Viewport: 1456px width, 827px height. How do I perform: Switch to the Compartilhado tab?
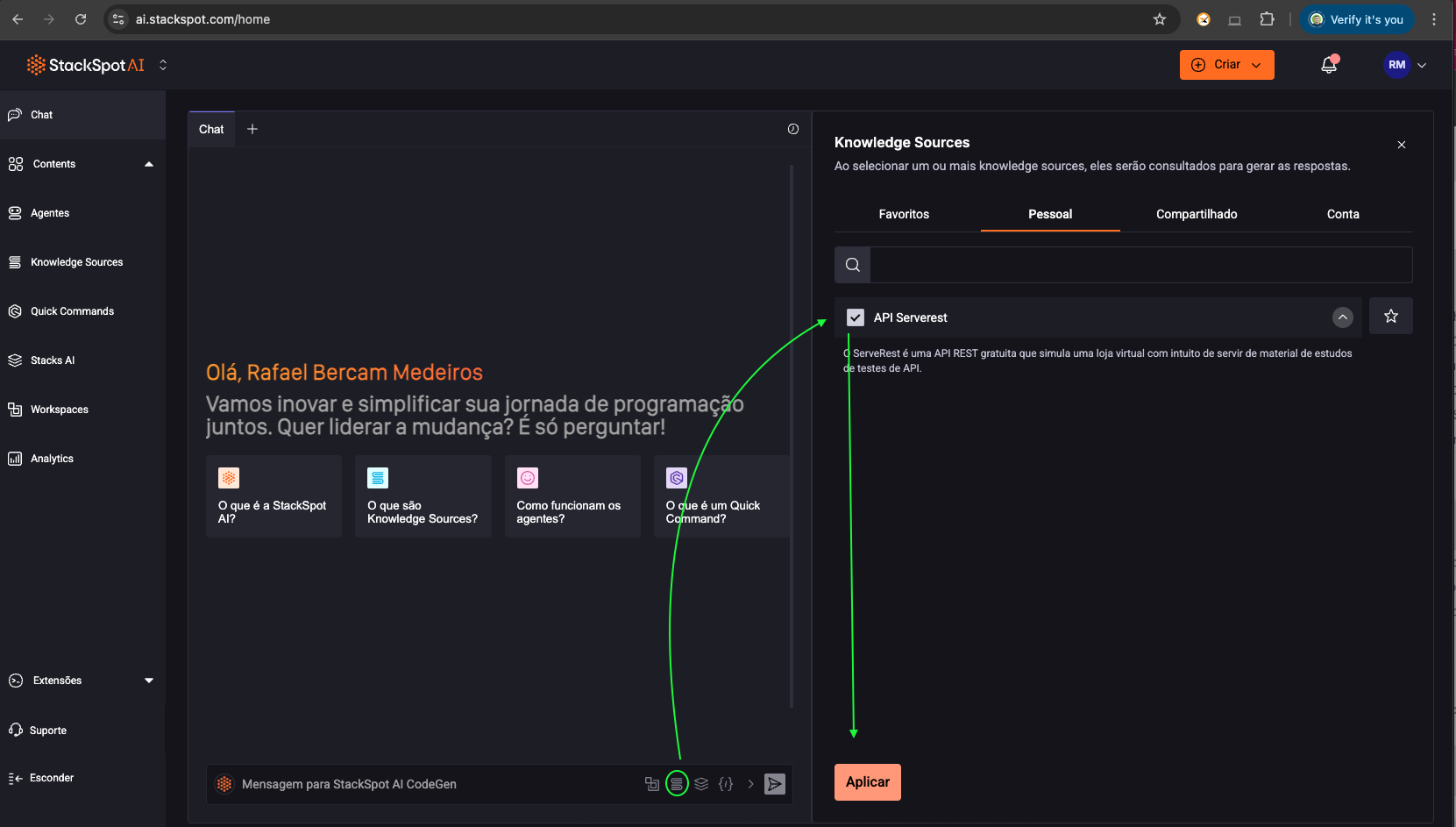(1197, 214)
